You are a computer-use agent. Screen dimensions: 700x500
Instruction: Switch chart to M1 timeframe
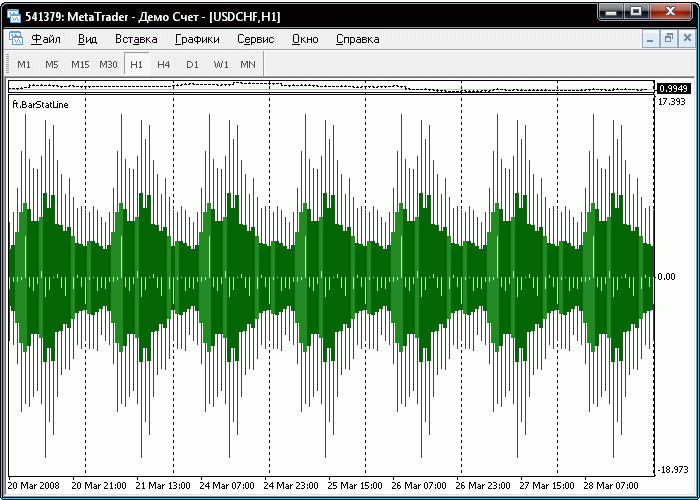(x=24, y=64)
